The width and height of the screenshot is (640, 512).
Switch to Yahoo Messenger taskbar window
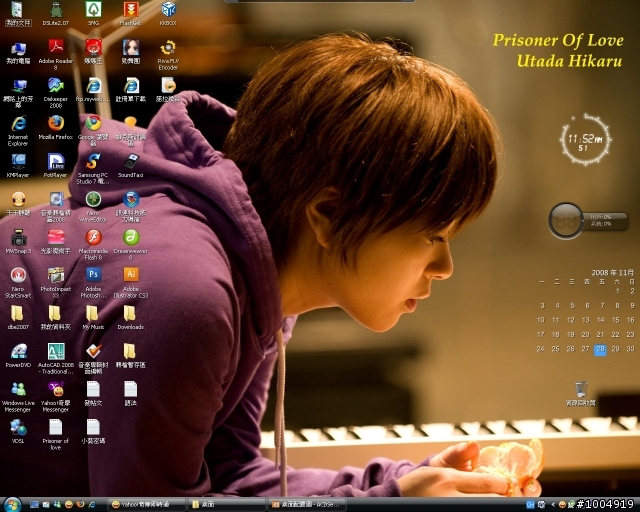point(146,505)
